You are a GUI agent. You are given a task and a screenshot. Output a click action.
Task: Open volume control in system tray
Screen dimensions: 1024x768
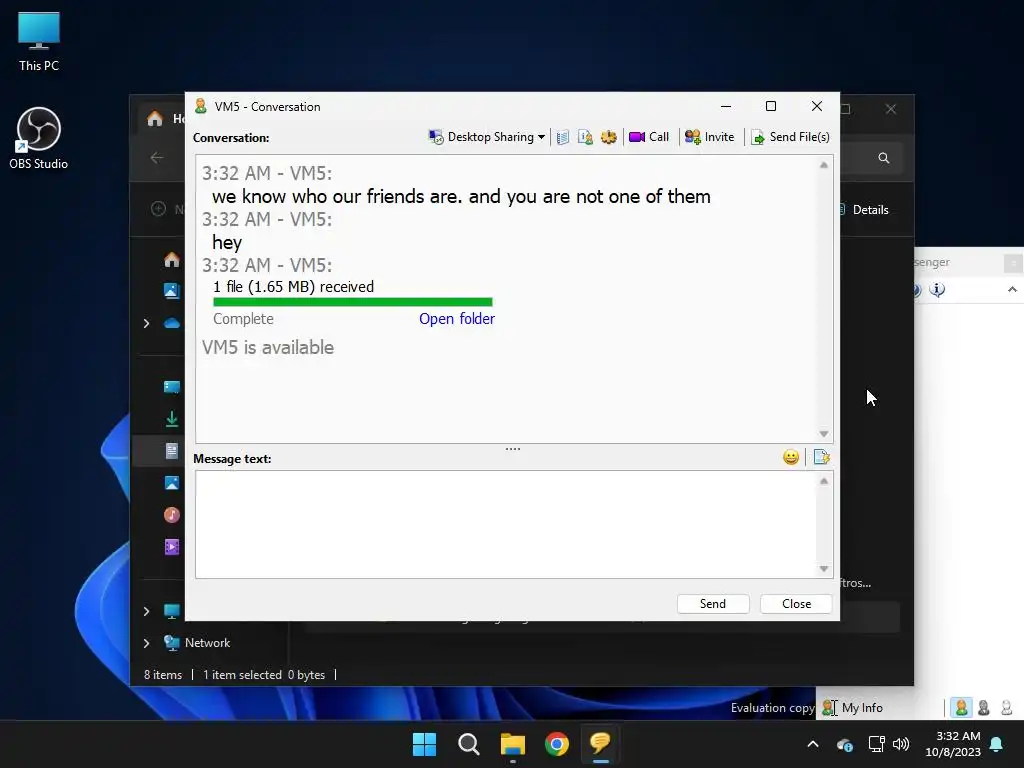coord(901,744)
